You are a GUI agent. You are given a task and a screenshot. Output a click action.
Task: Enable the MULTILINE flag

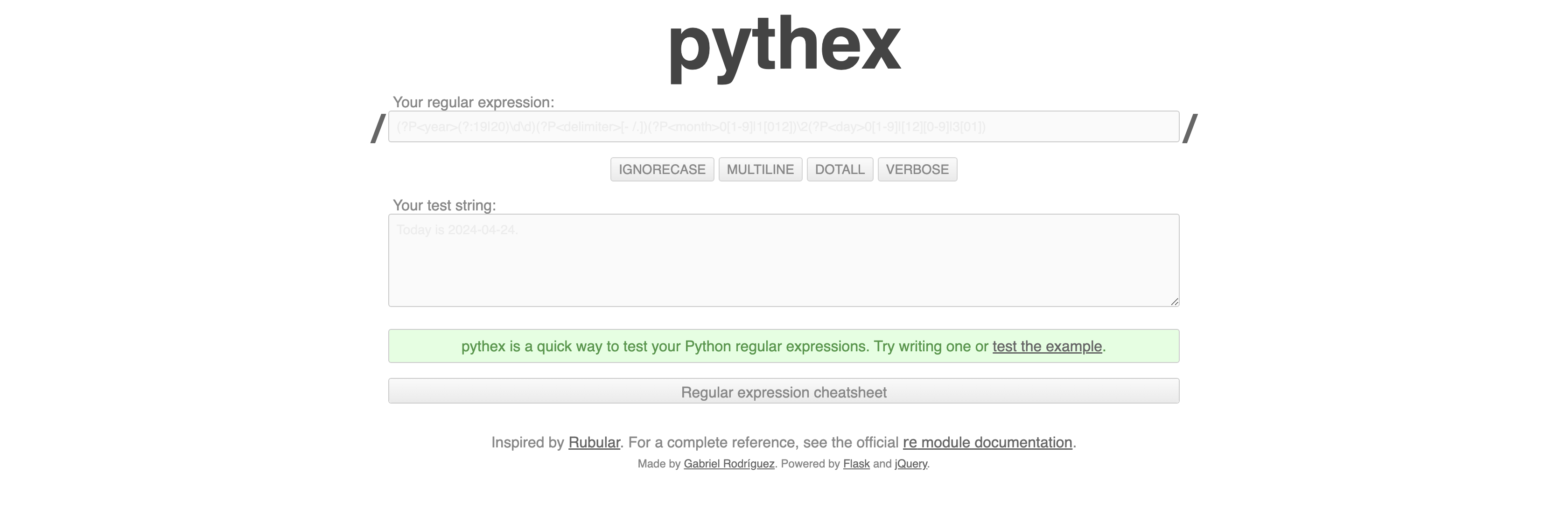(x=760, y=169)
